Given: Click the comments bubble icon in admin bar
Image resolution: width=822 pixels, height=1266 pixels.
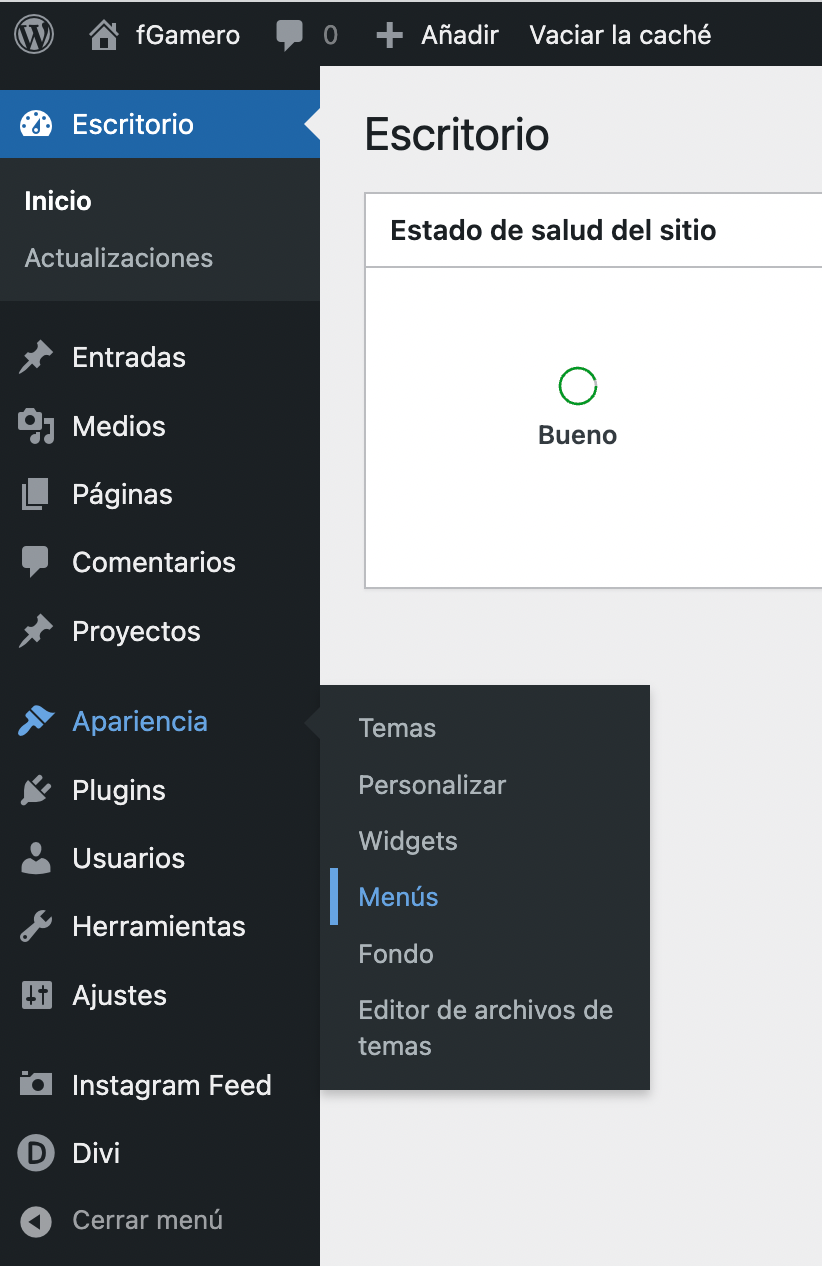Looking at the screenshot, I should (x=290, y=35).
